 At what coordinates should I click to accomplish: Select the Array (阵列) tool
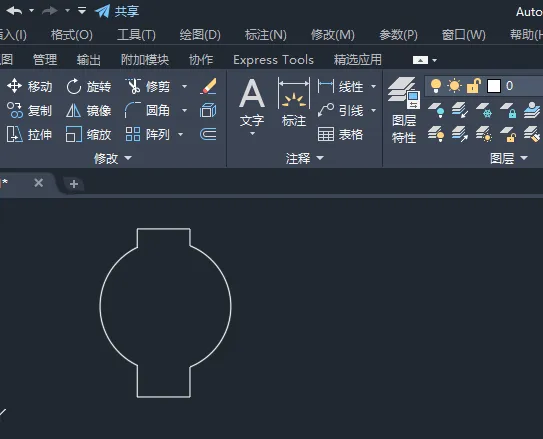pyautogui.click(x=148, y=134)
